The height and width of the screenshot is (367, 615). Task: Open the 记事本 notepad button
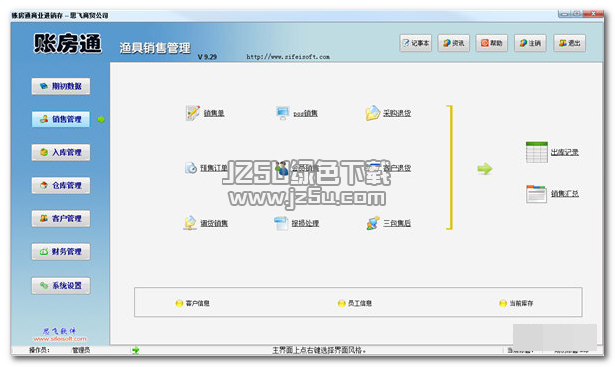pyautogui.click(x=416, y=43)
